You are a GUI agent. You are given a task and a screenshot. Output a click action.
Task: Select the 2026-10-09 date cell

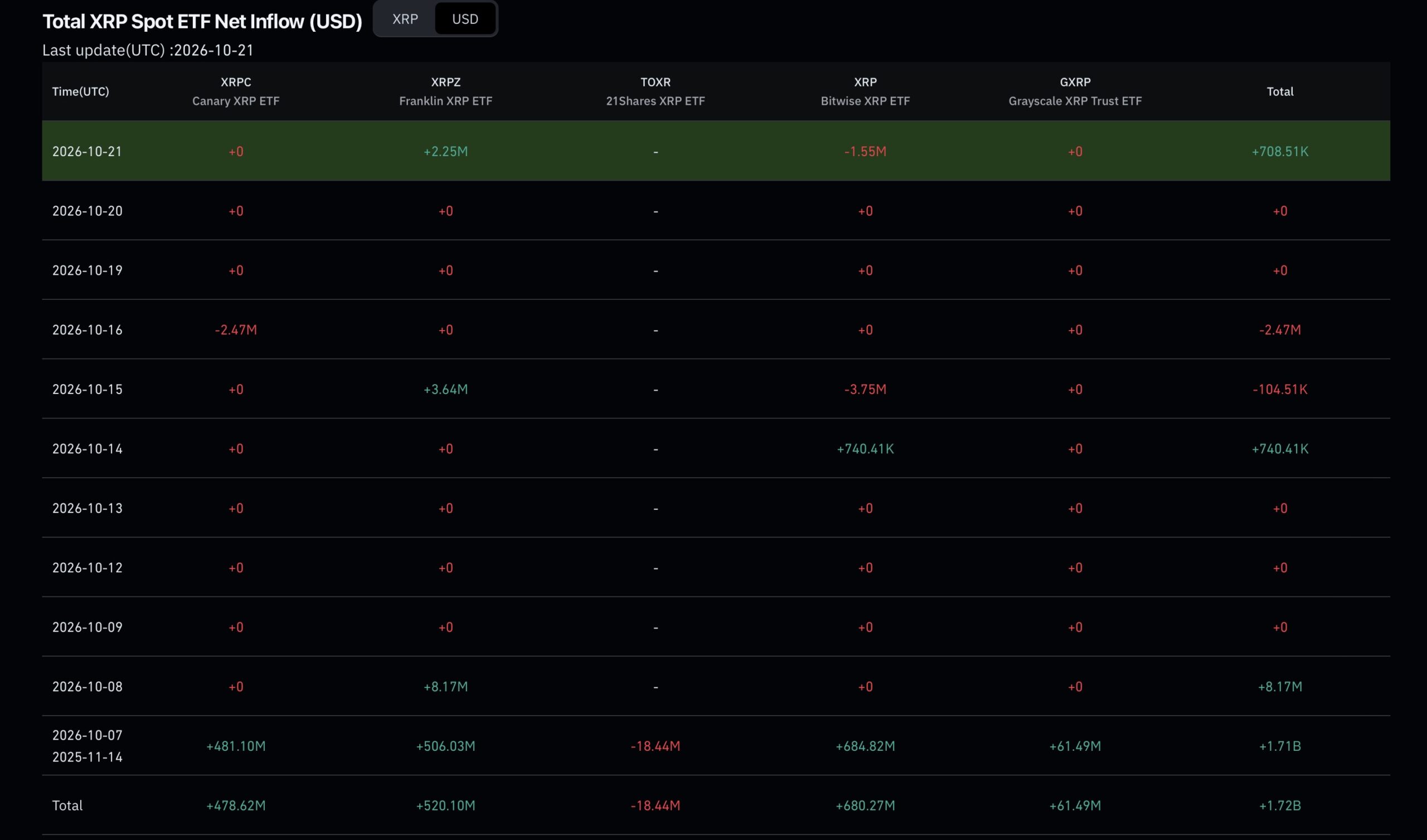pyautogui.click(x=87, y=628)
